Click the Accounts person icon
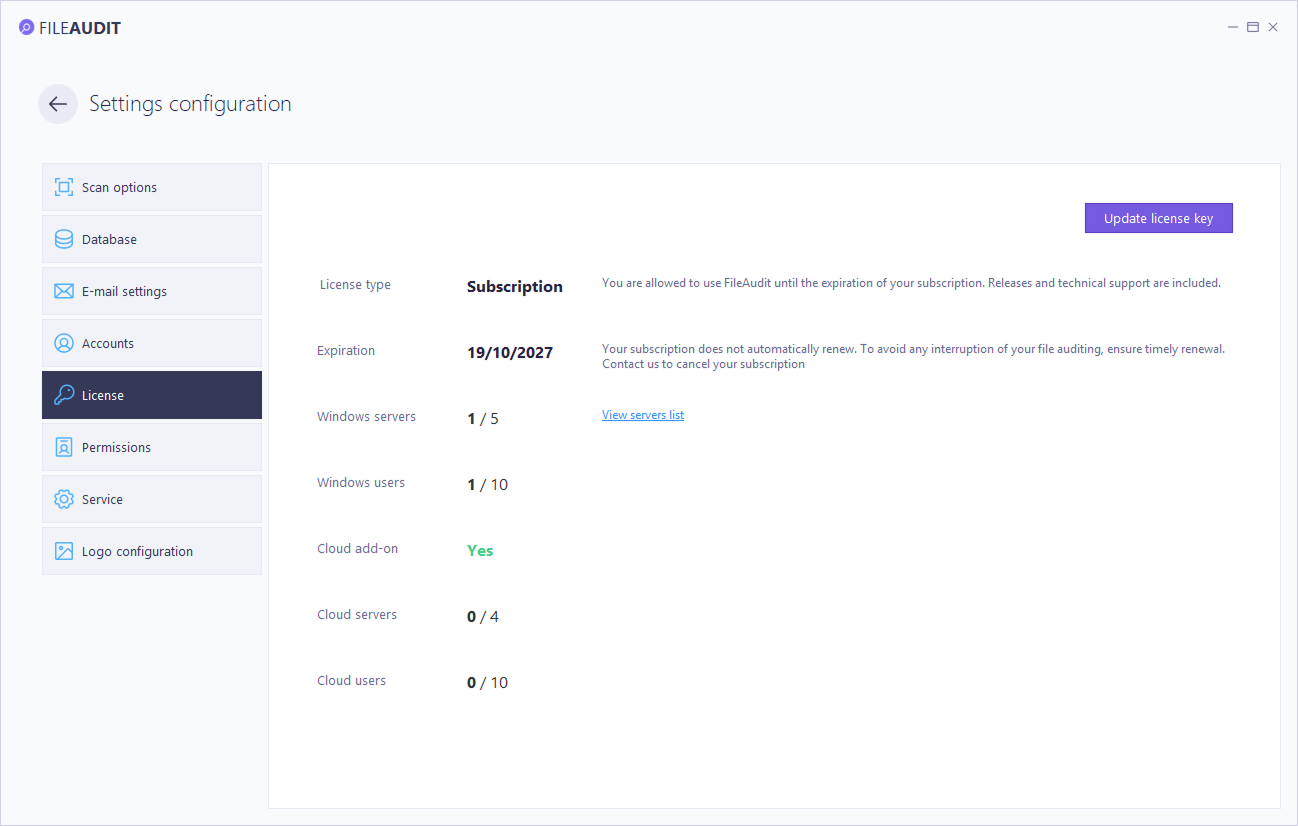This screenshot has width=1298, height=826. tap(64, 343)
